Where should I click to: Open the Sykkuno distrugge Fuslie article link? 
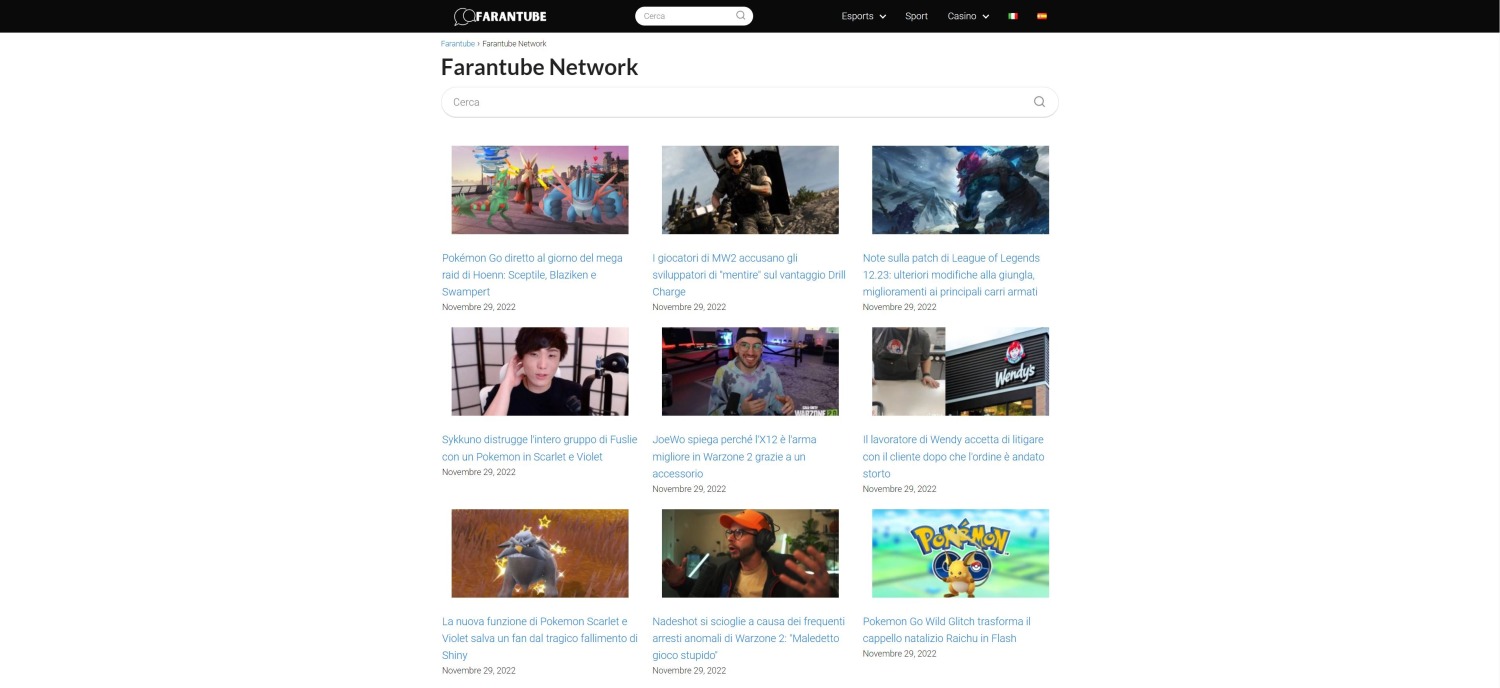pyautogui.click(x=540, y=448)
